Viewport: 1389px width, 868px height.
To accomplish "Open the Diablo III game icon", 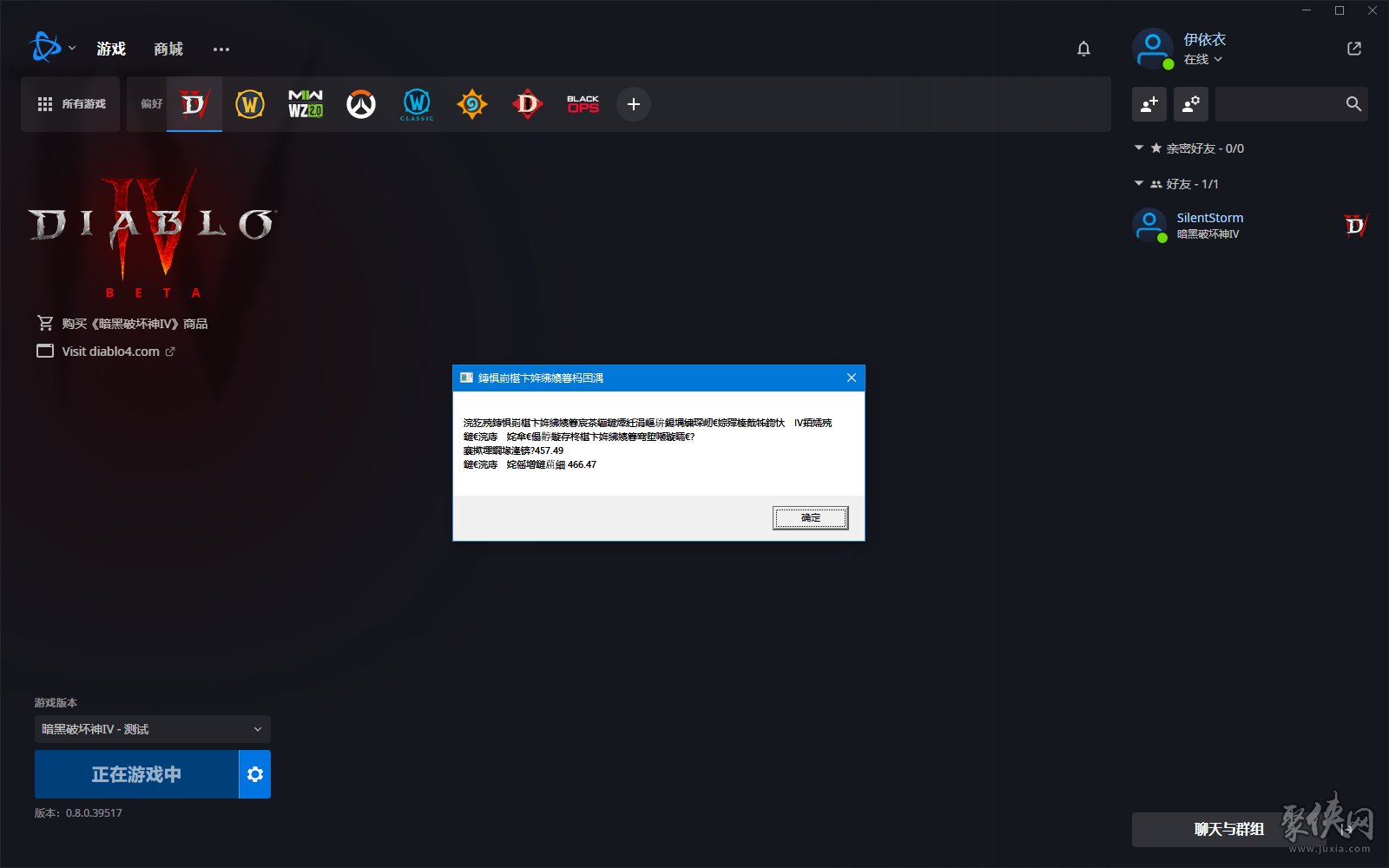I will (x=528, y=104).
